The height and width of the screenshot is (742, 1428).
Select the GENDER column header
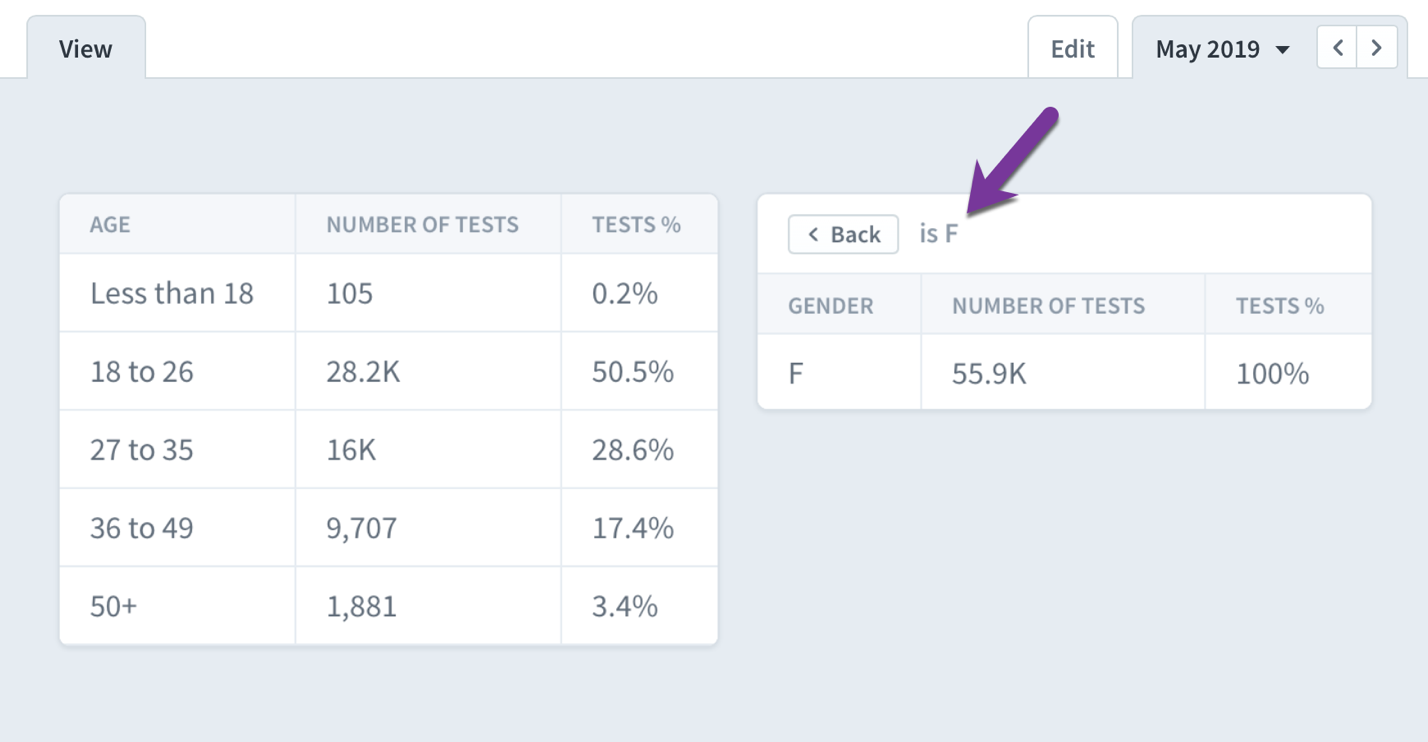[830, 305]
